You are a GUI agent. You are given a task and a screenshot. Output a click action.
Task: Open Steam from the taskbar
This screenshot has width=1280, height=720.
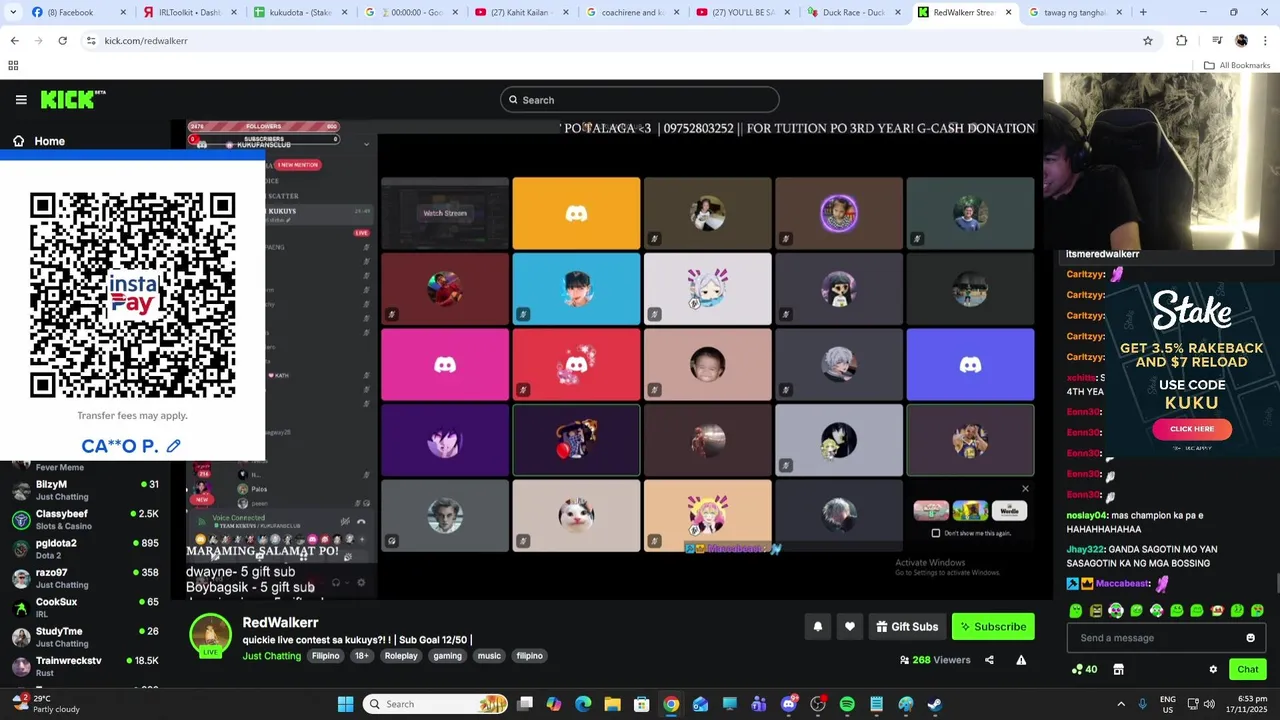(x=934, y=704)
